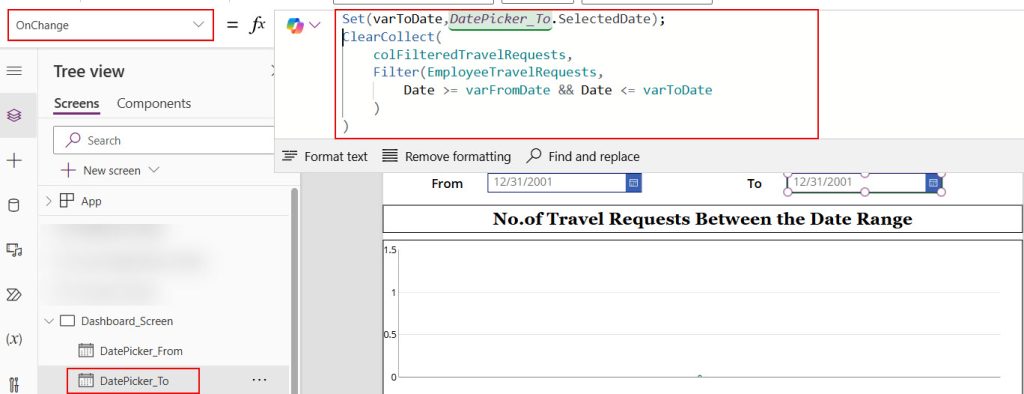This screenshot has width=1024, height=394.
Task: Click New screen button
Action: (101, 171)
